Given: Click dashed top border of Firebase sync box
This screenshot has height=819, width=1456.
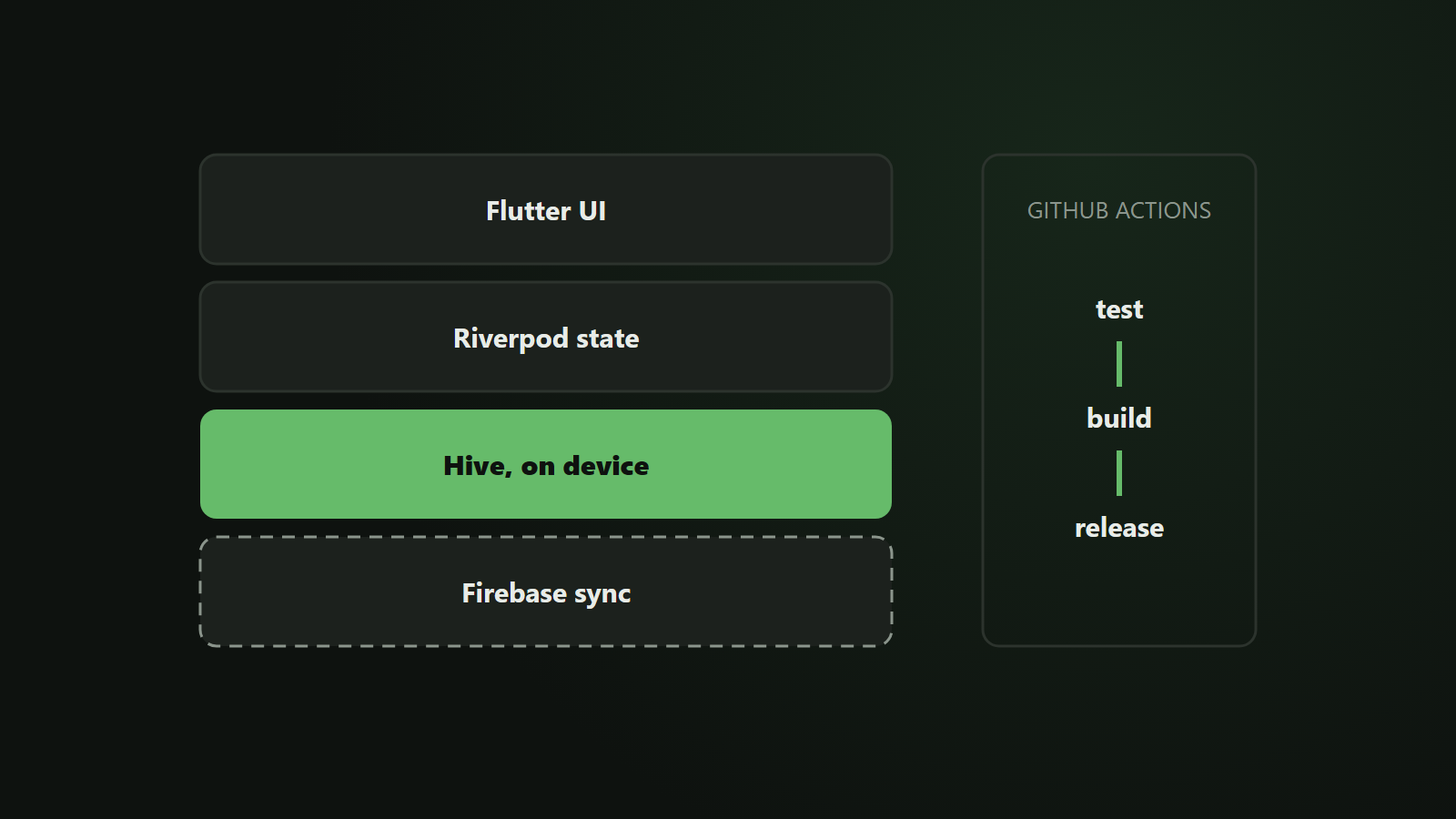Looking at the screenshot, I should [x=546, y=537].
